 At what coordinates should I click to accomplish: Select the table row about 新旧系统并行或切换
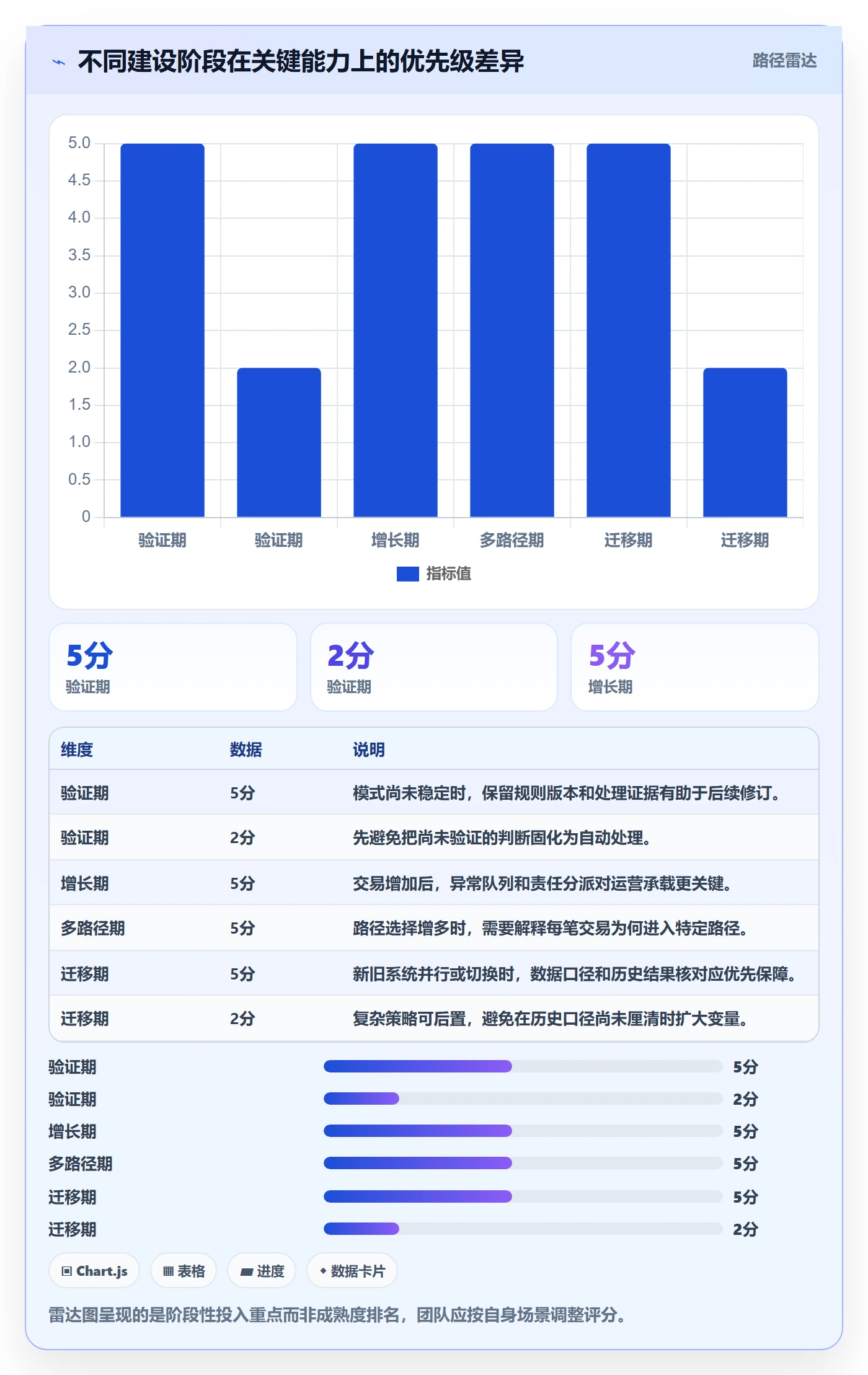tap(434, 973)
